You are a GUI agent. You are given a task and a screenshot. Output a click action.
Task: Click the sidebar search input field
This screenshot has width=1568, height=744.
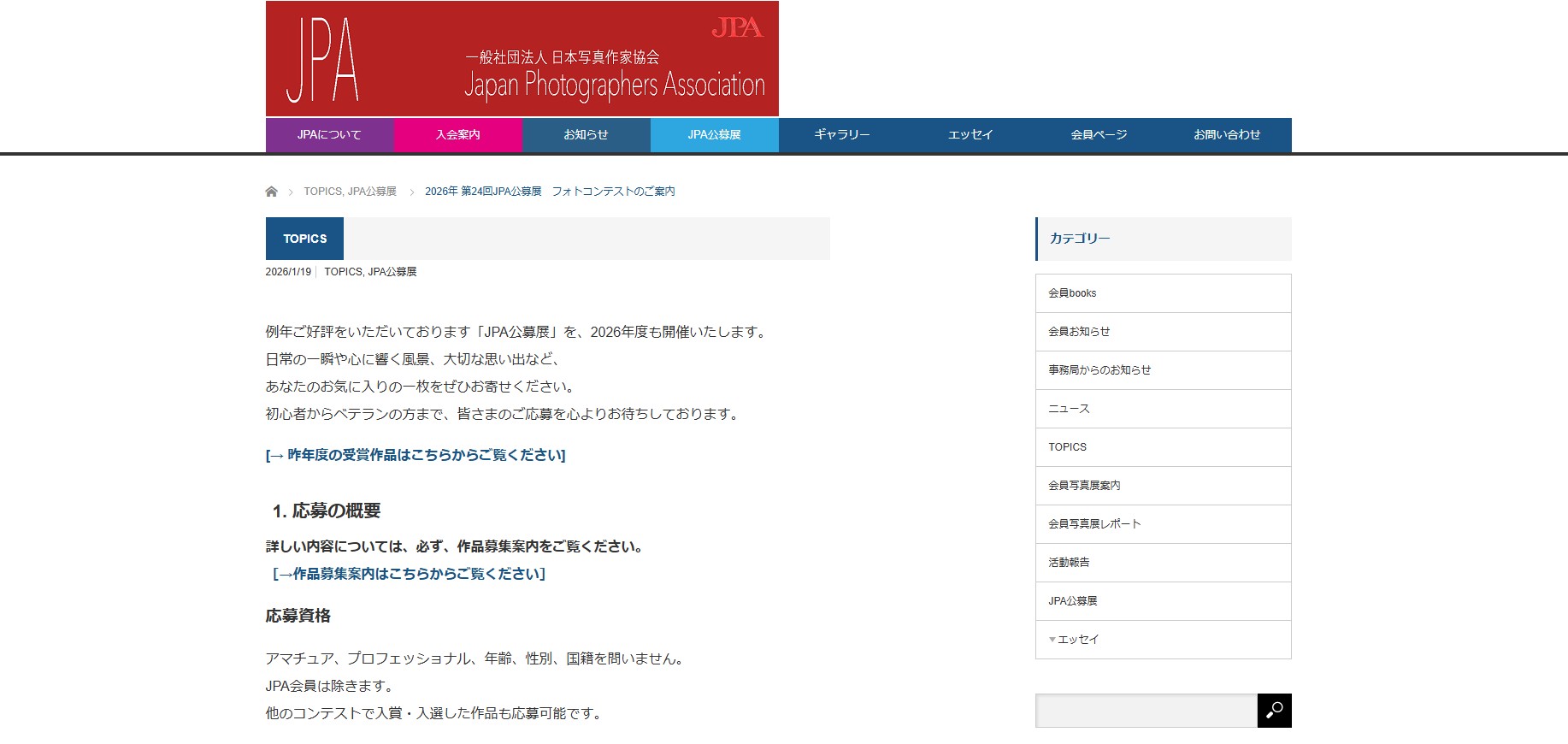point(1146,711)
